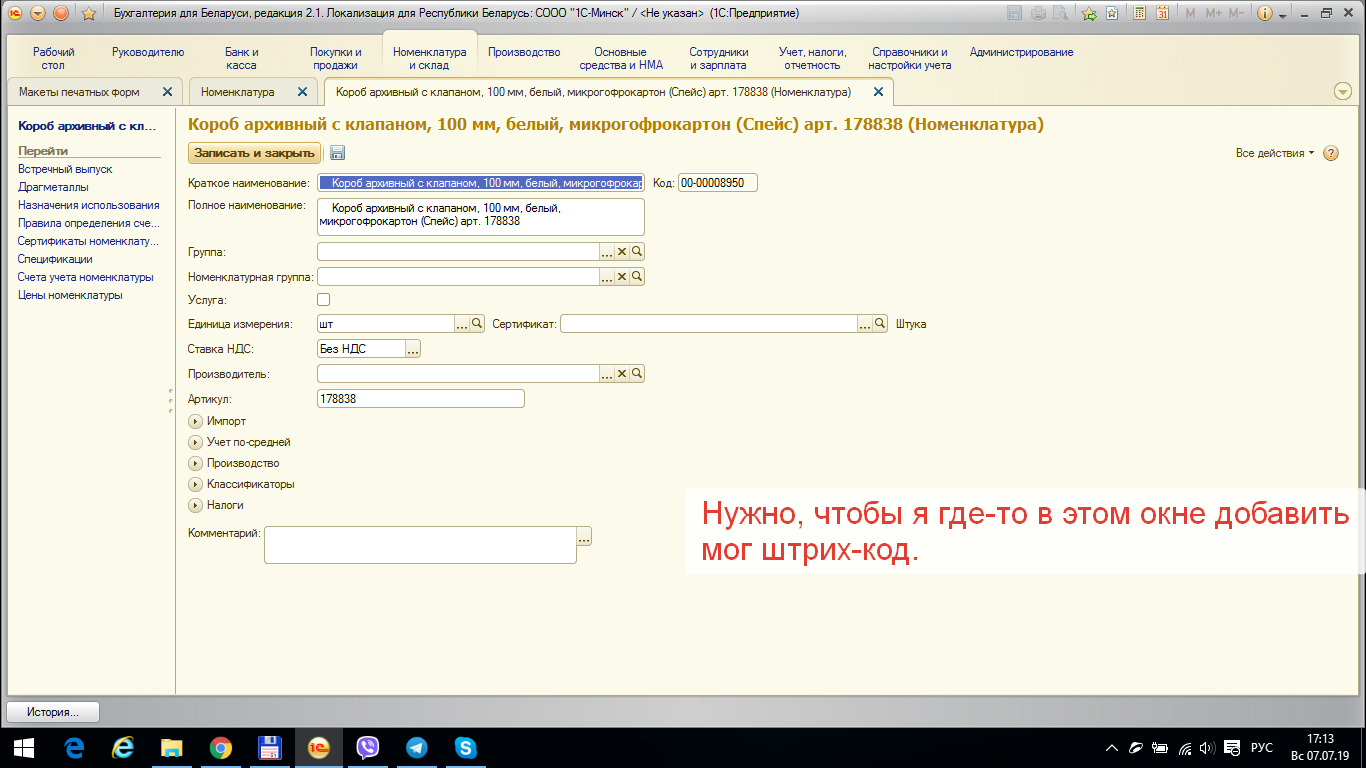Screen dimensions: 1366x768
Task: Open Telegram from the Windows taskbar
Action: 417,747
